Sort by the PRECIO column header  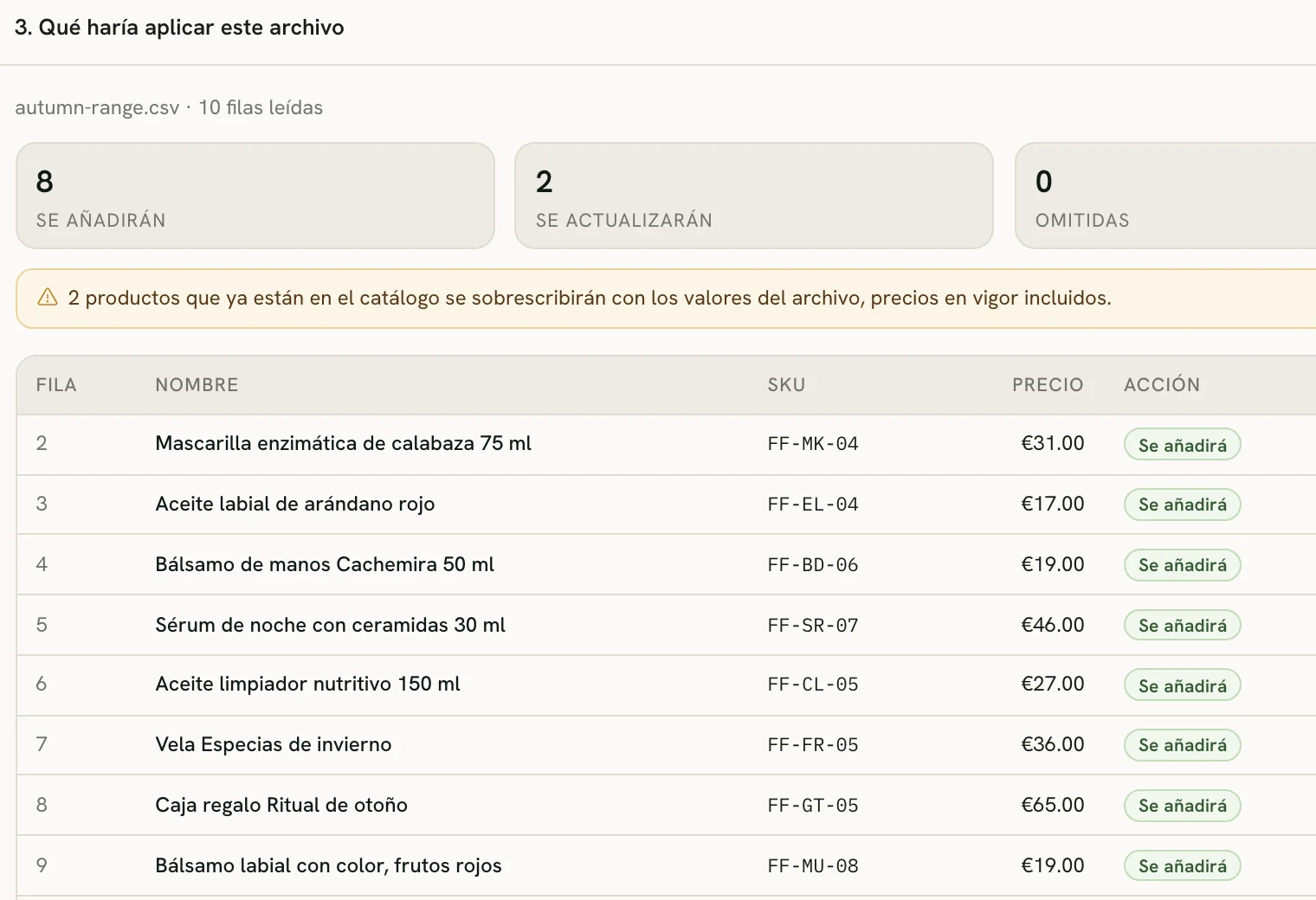tap(1048, 385)
